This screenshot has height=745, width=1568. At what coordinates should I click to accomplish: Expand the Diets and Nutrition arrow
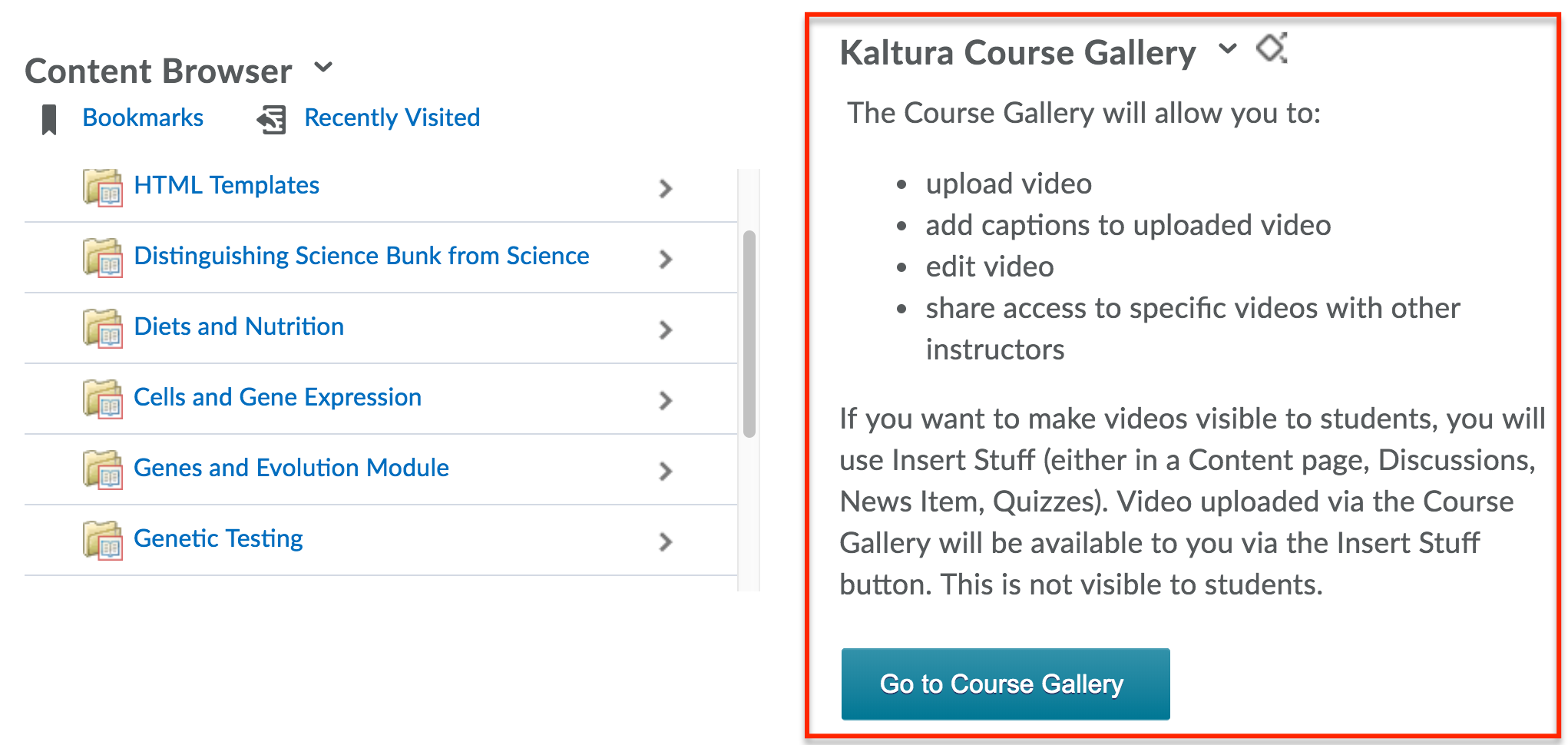pyautogui.click(x=666, y=329)
